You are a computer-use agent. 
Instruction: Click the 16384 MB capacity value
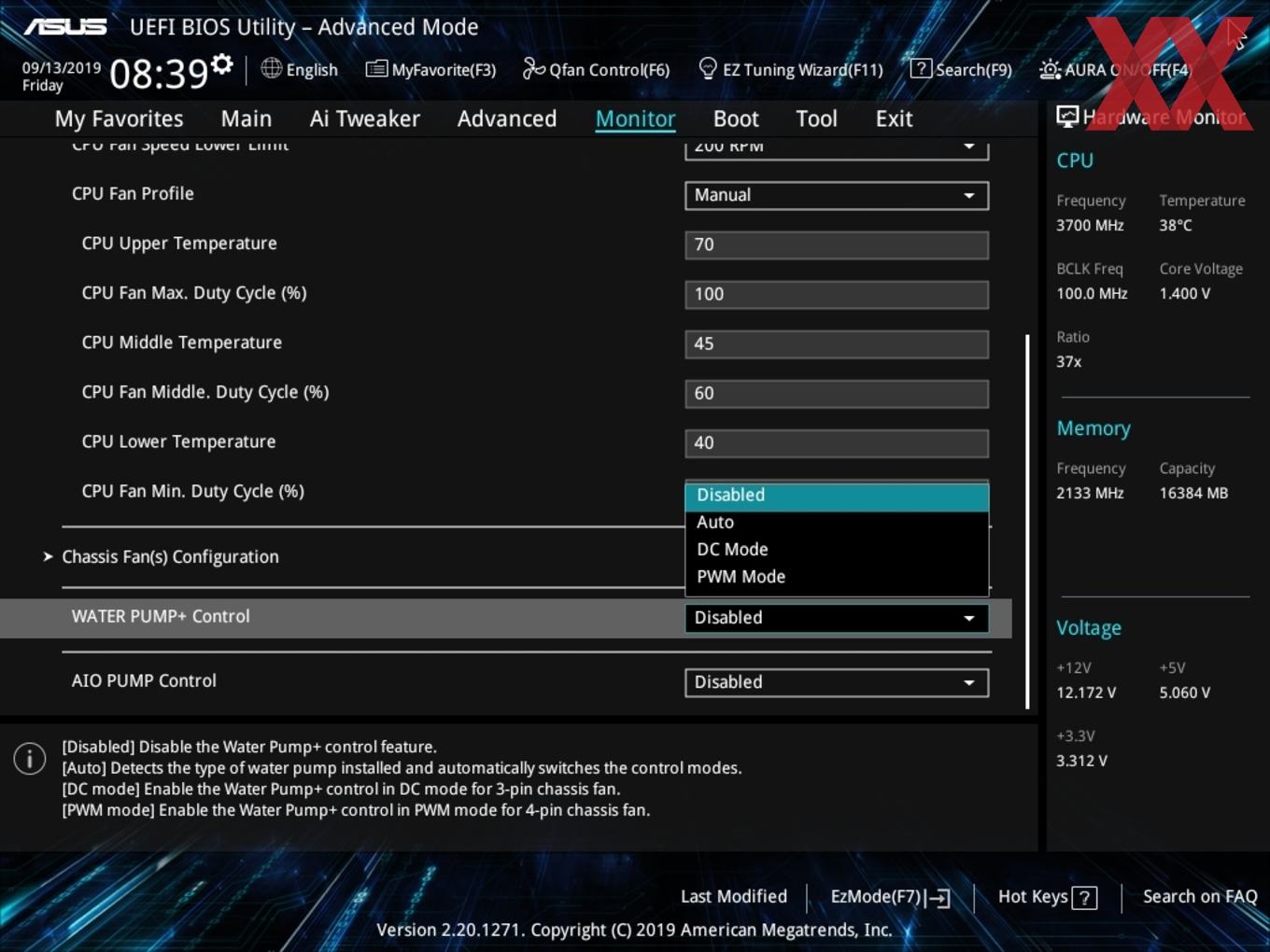pos(1193,494)
